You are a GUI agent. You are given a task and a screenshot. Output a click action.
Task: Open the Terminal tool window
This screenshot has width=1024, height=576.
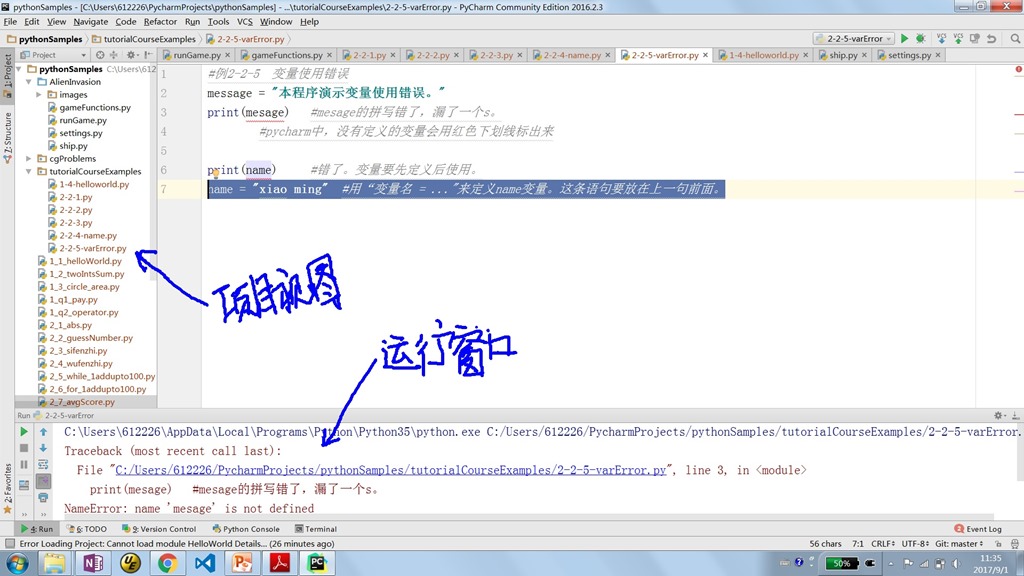[315, 529]
